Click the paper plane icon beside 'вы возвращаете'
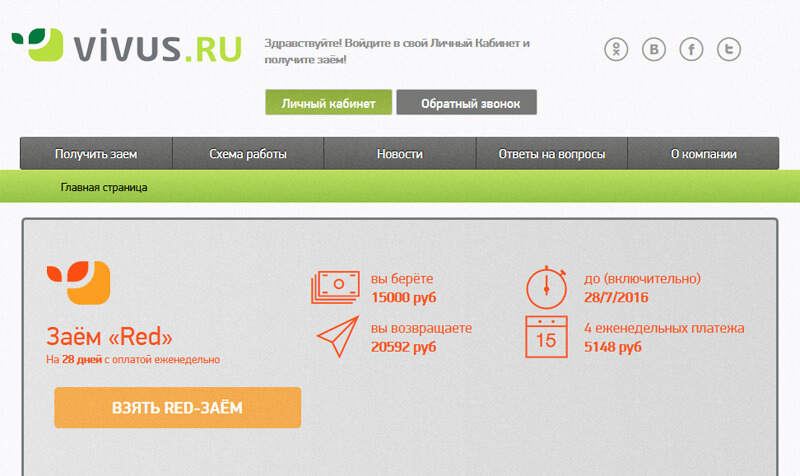The width and height of the screenshot is (800, 476). point(338,336)
